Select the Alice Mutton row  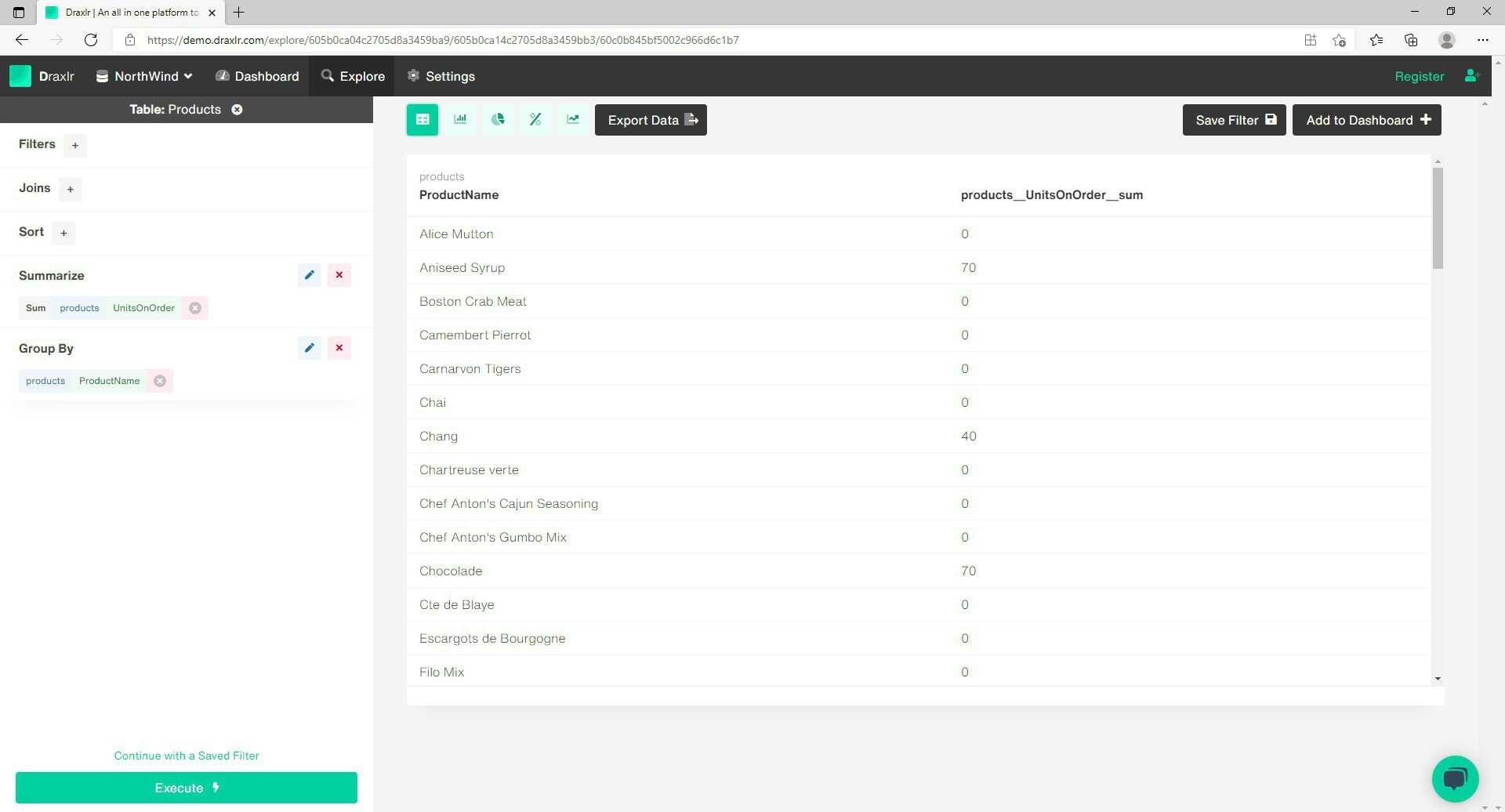point(919,234)
